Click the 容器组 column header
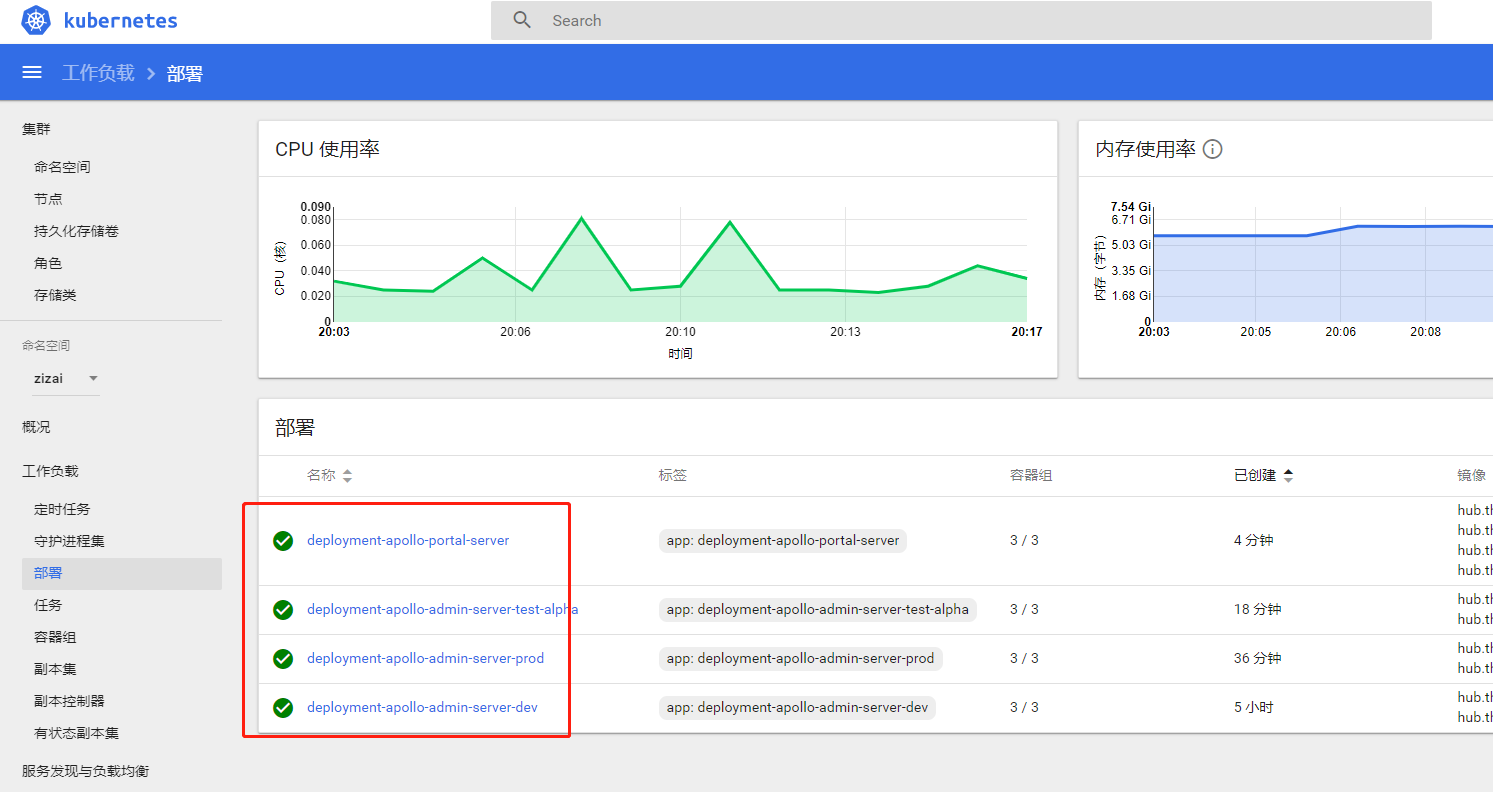The image size is (1493, 792). [x=1031, y=475]
